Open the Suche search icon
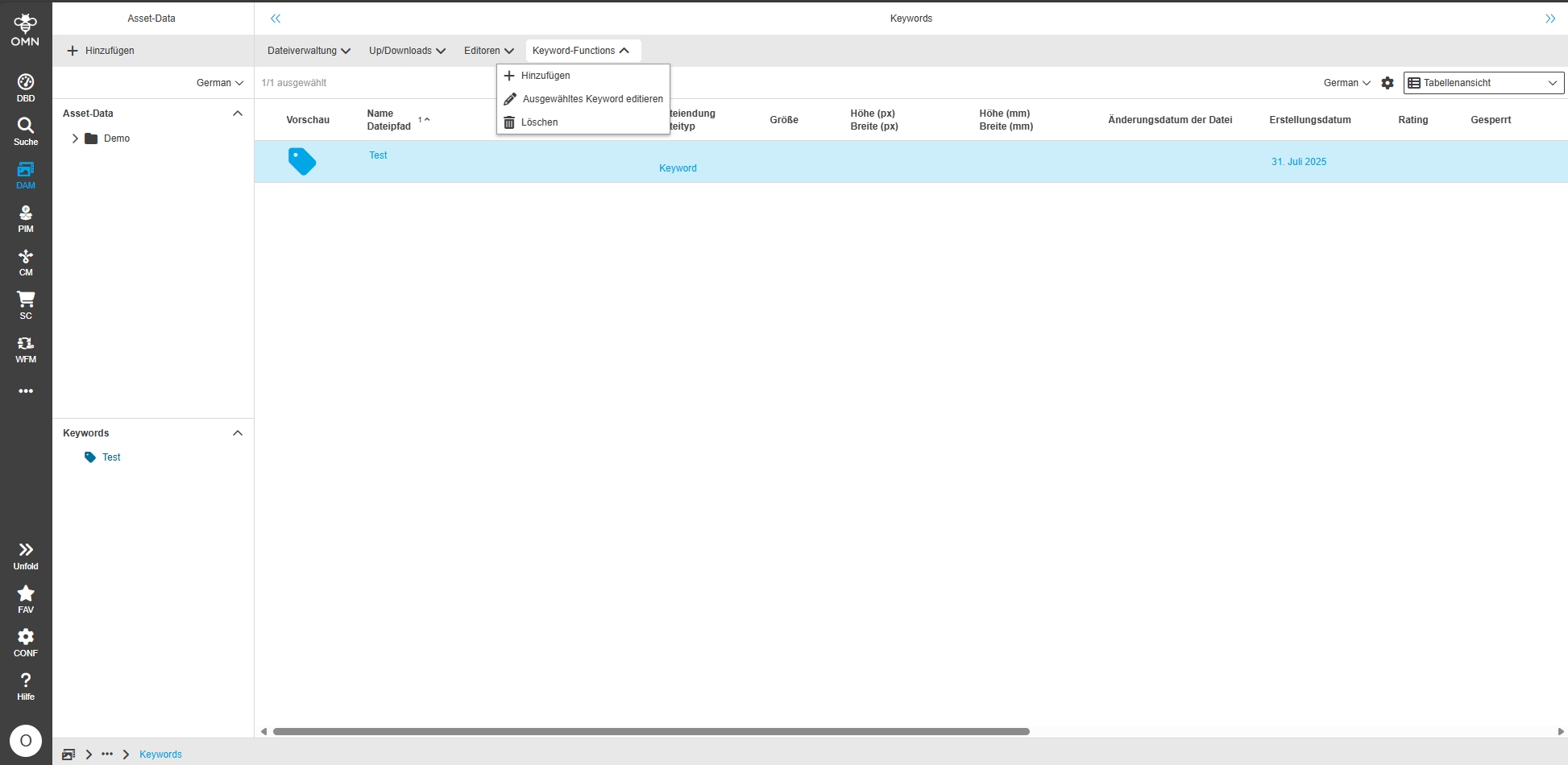The image size is (1568, 765). [x=26, y=130]
